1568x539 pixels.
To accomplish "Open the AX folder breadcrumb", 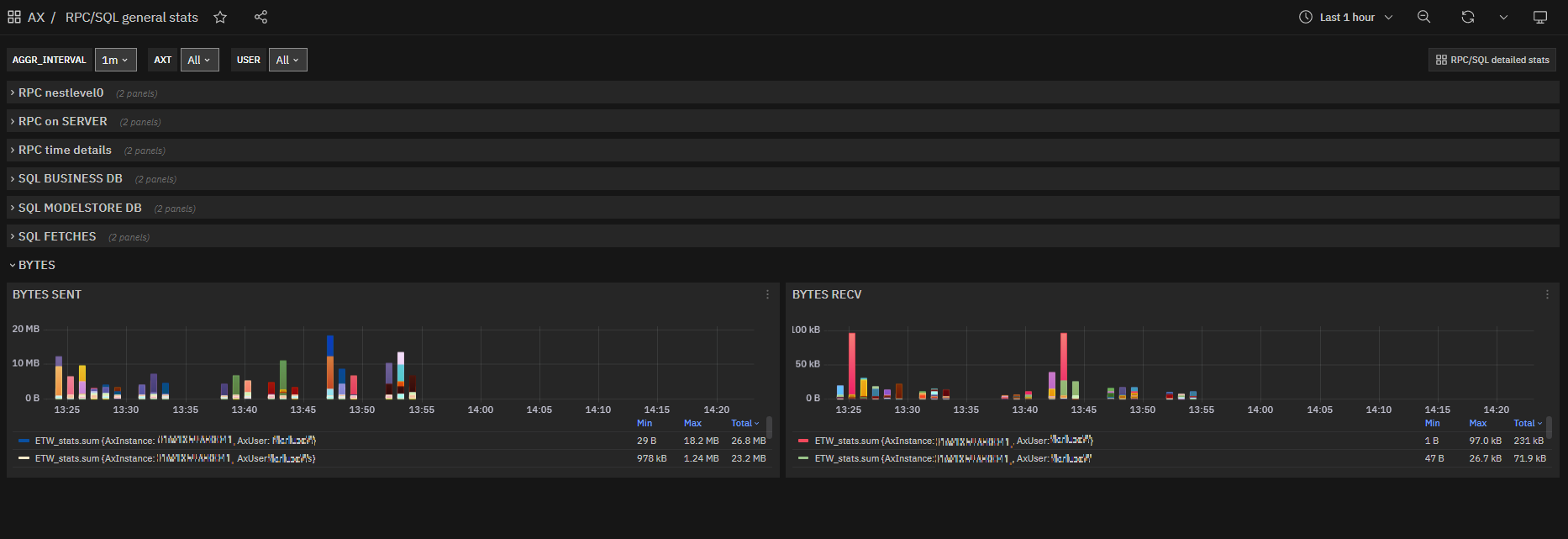I will (36, 17).
